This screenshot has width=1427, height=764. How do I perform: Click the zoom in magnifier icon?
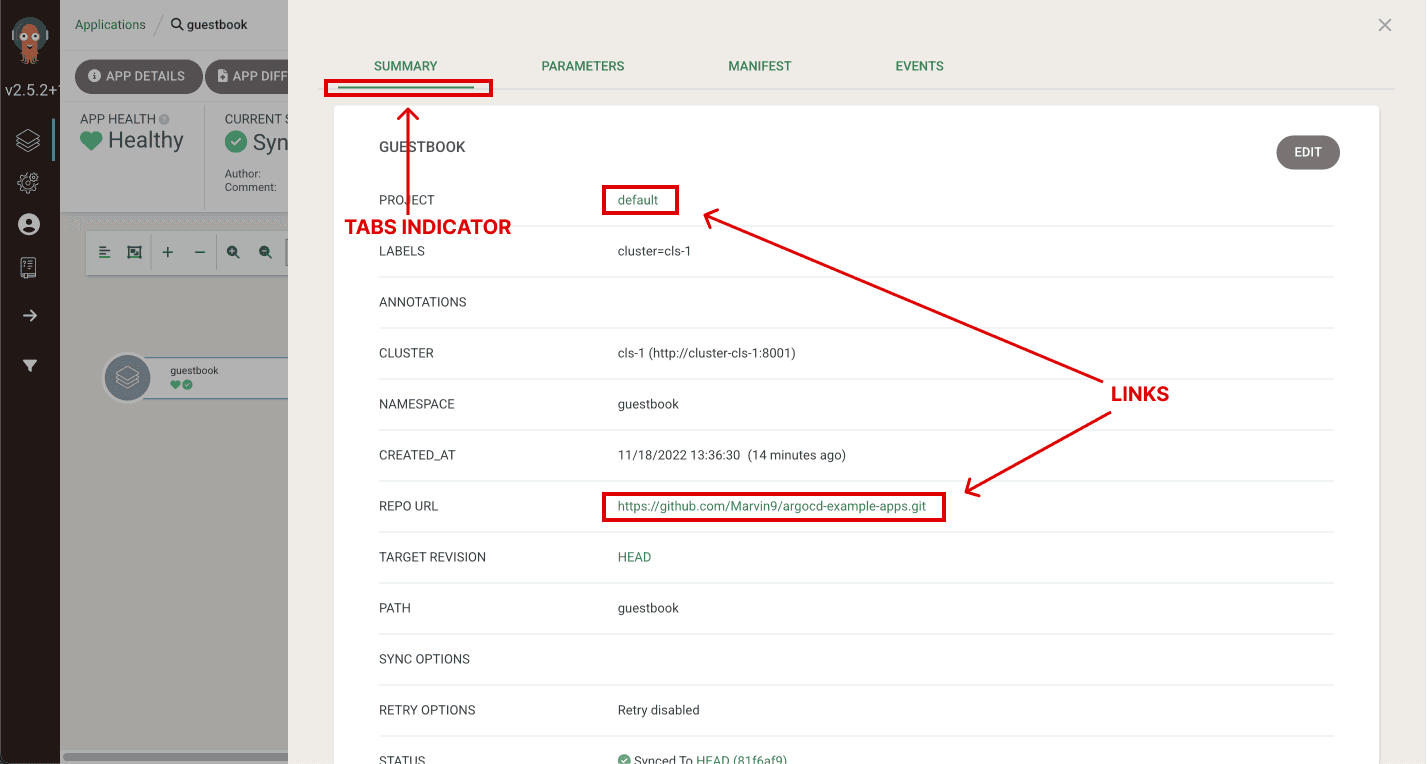[233, 252]
